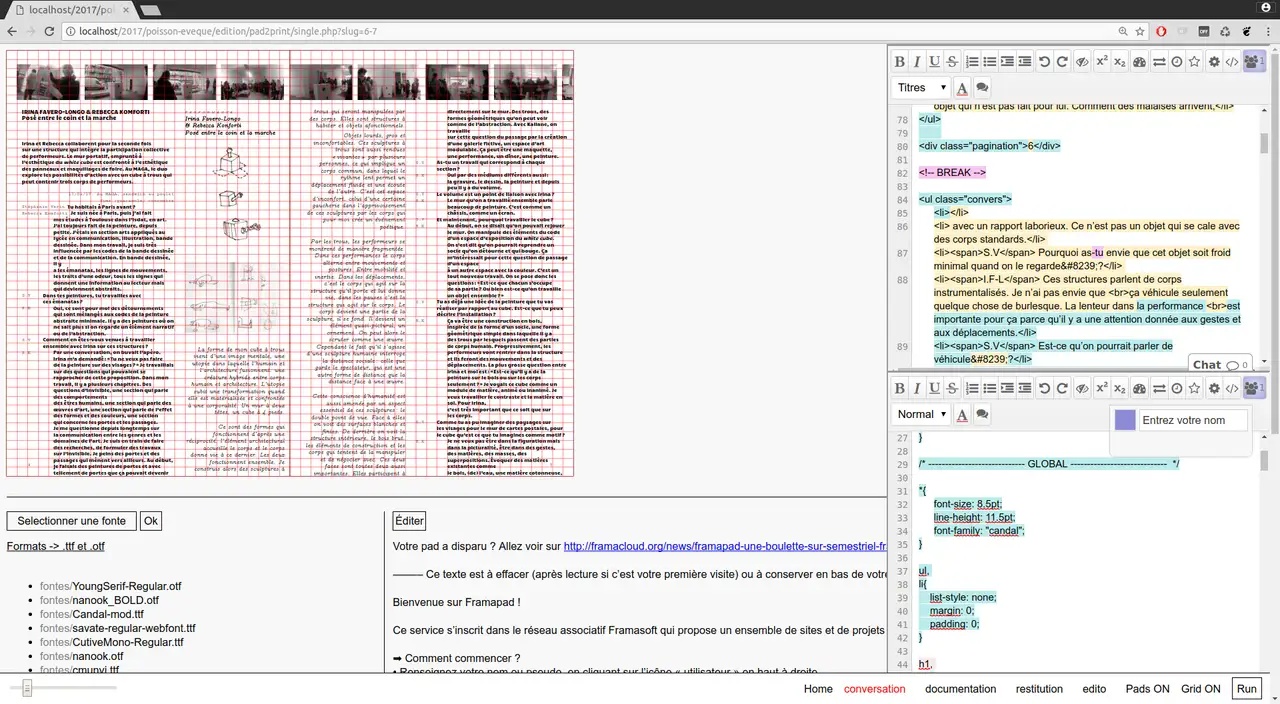Click the comment bubble icon in CSS pad
Viewport: 1280px width, 704px height.
point(982,414)
